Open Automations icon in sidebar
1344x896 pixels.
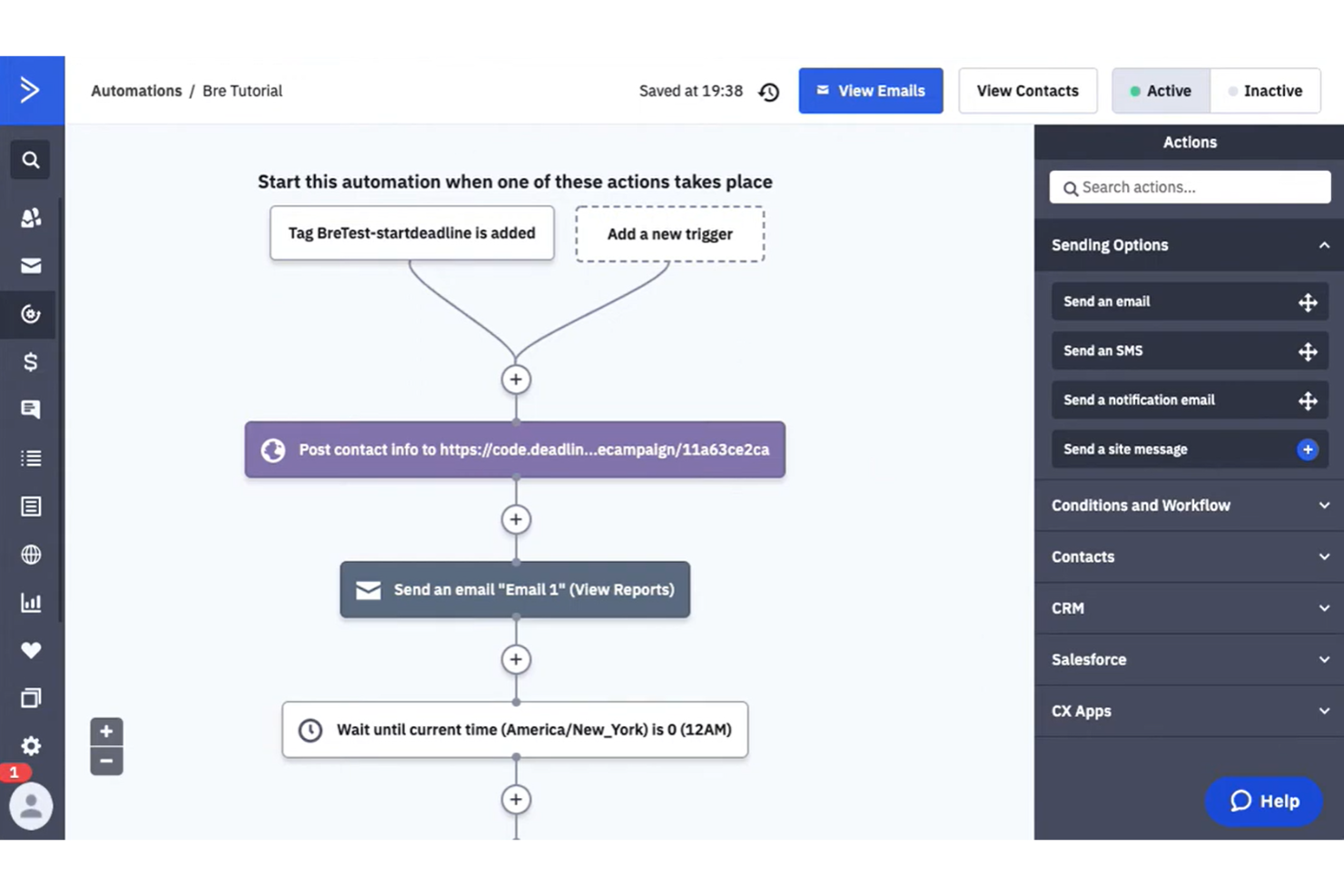point(31,314)
